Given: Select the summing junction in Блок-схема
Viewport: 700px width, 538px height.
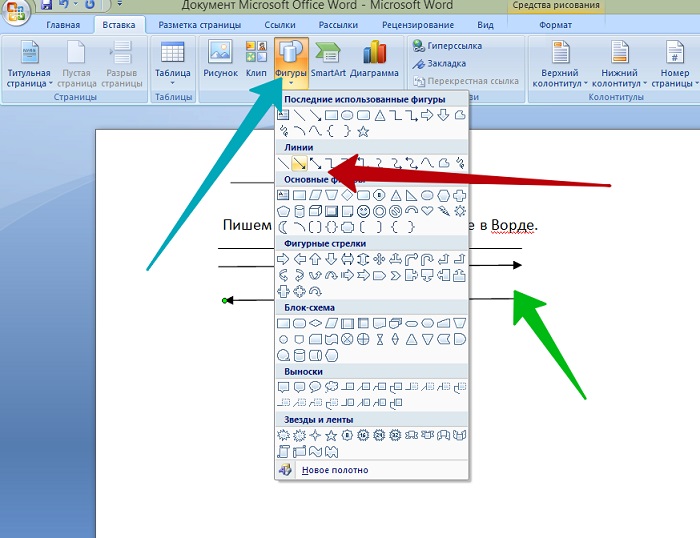Looking at the screenshot, I should (x=347, y=339).
